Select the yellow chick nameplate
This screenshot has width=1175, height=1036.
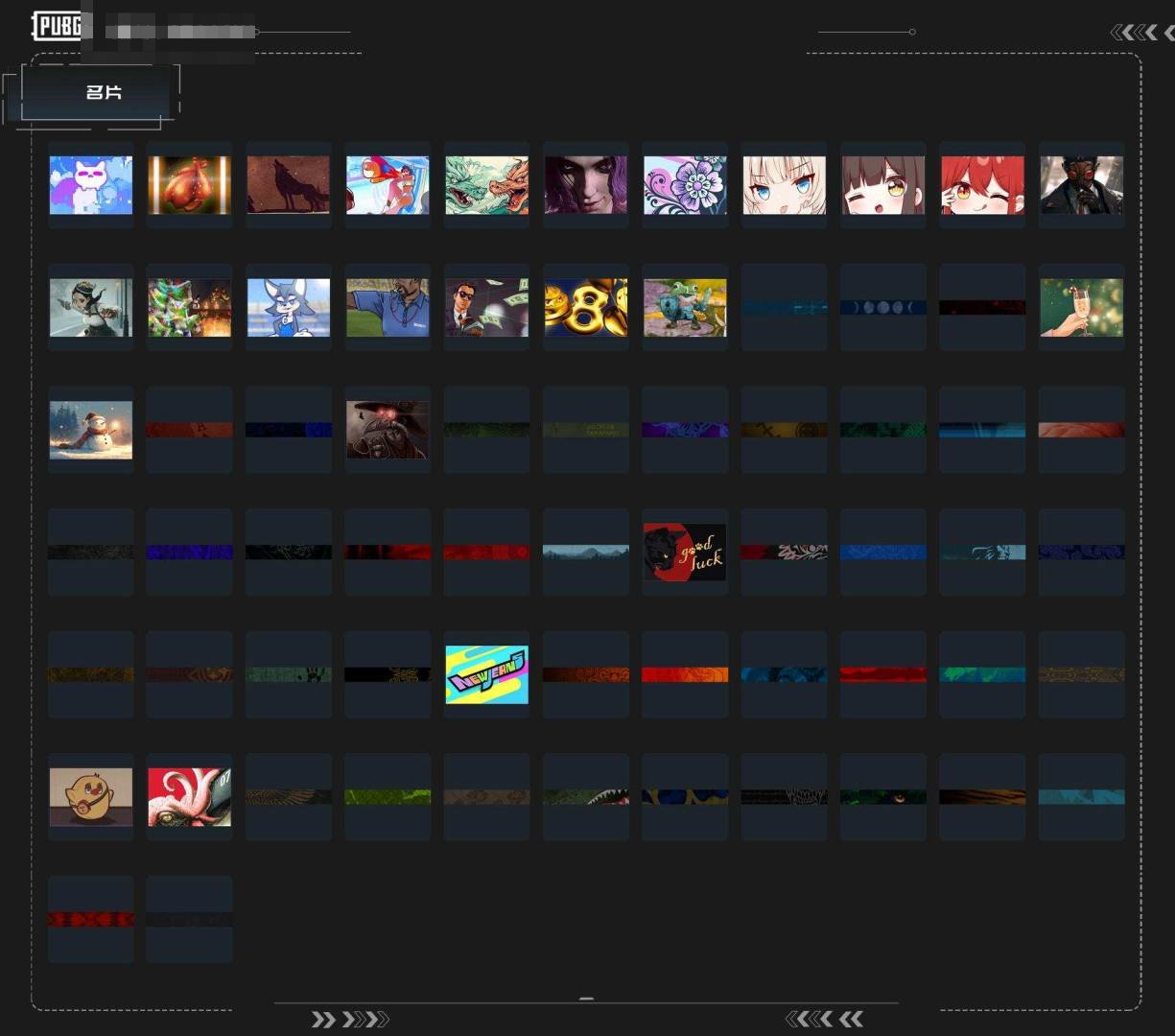pos(91,797)
